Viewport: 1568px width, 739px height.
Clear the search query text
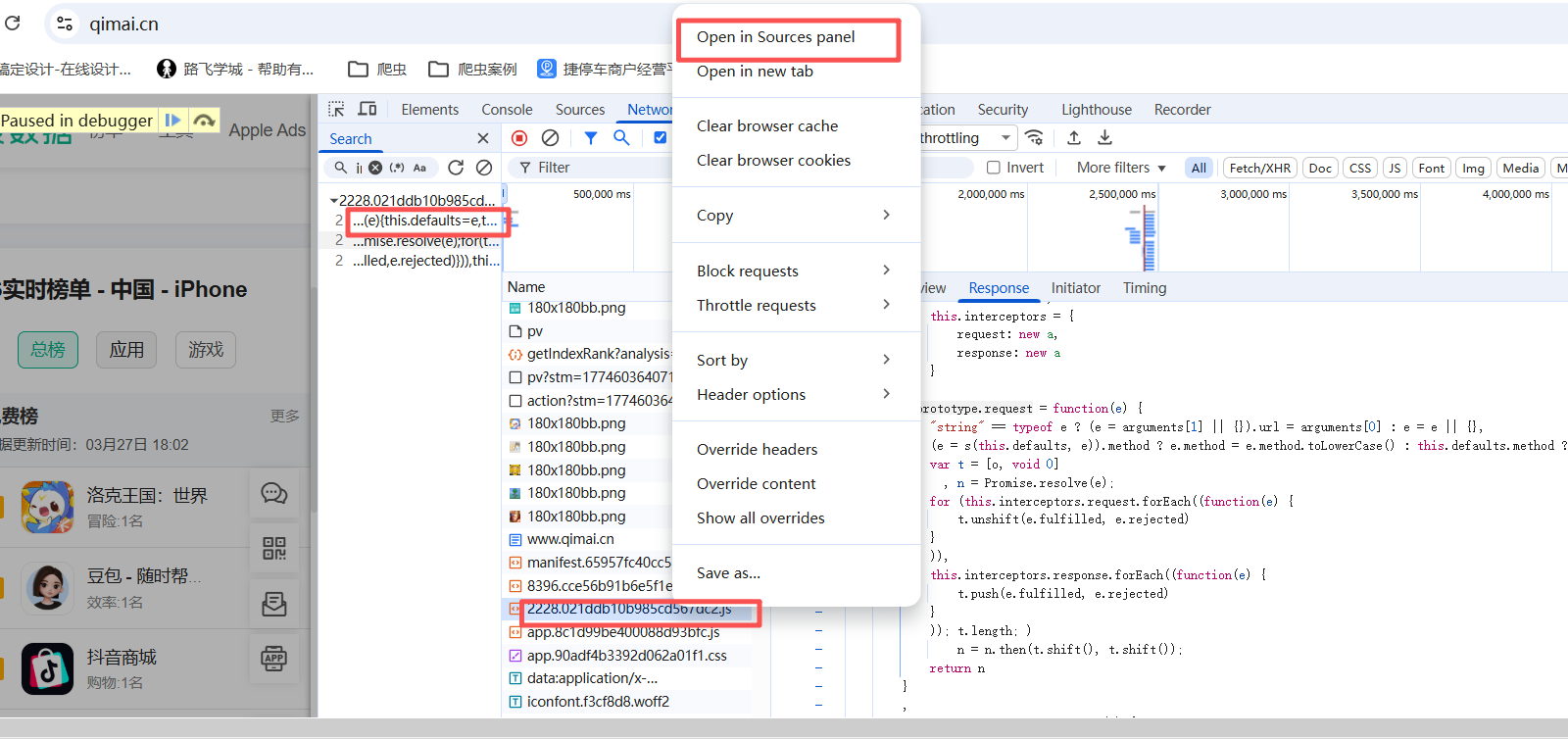[375, 168]
